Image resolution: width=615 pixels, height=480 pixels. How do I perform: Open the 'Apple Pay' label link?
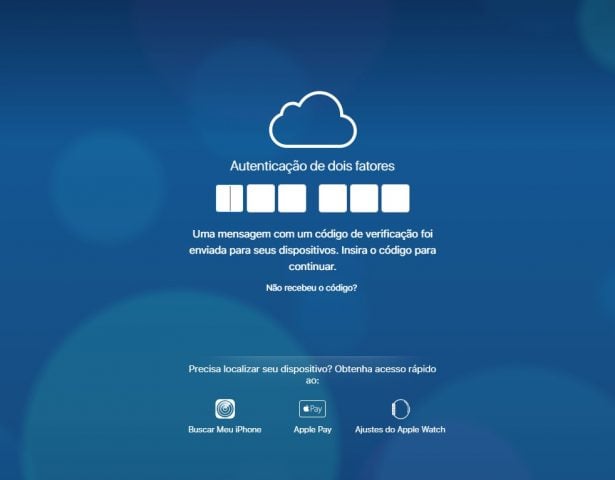(x=313, y=430)
